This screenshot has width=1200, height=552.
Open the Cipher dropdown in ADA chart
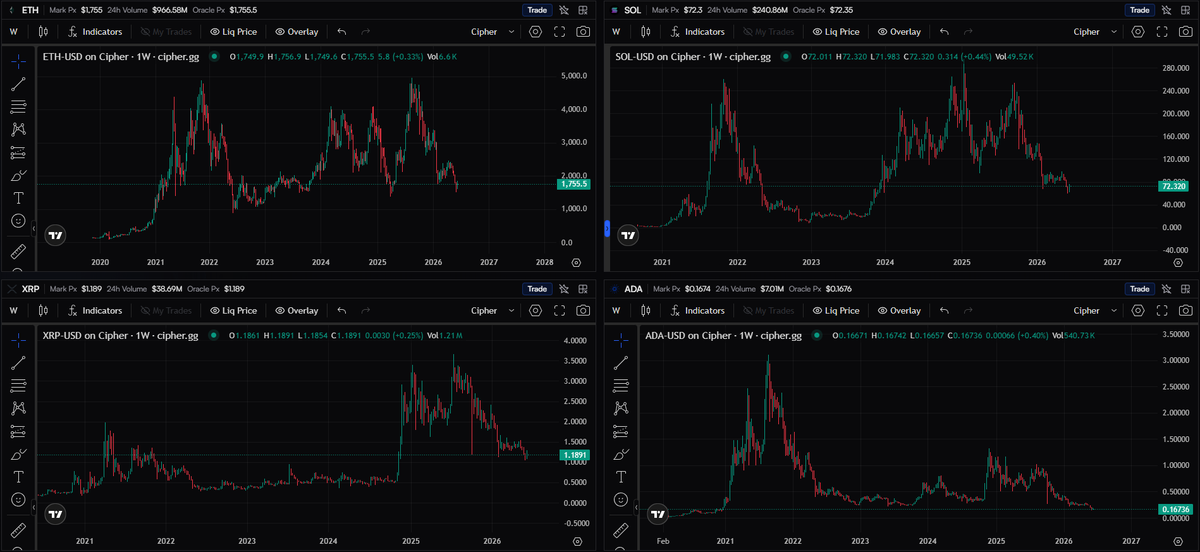1096,311
